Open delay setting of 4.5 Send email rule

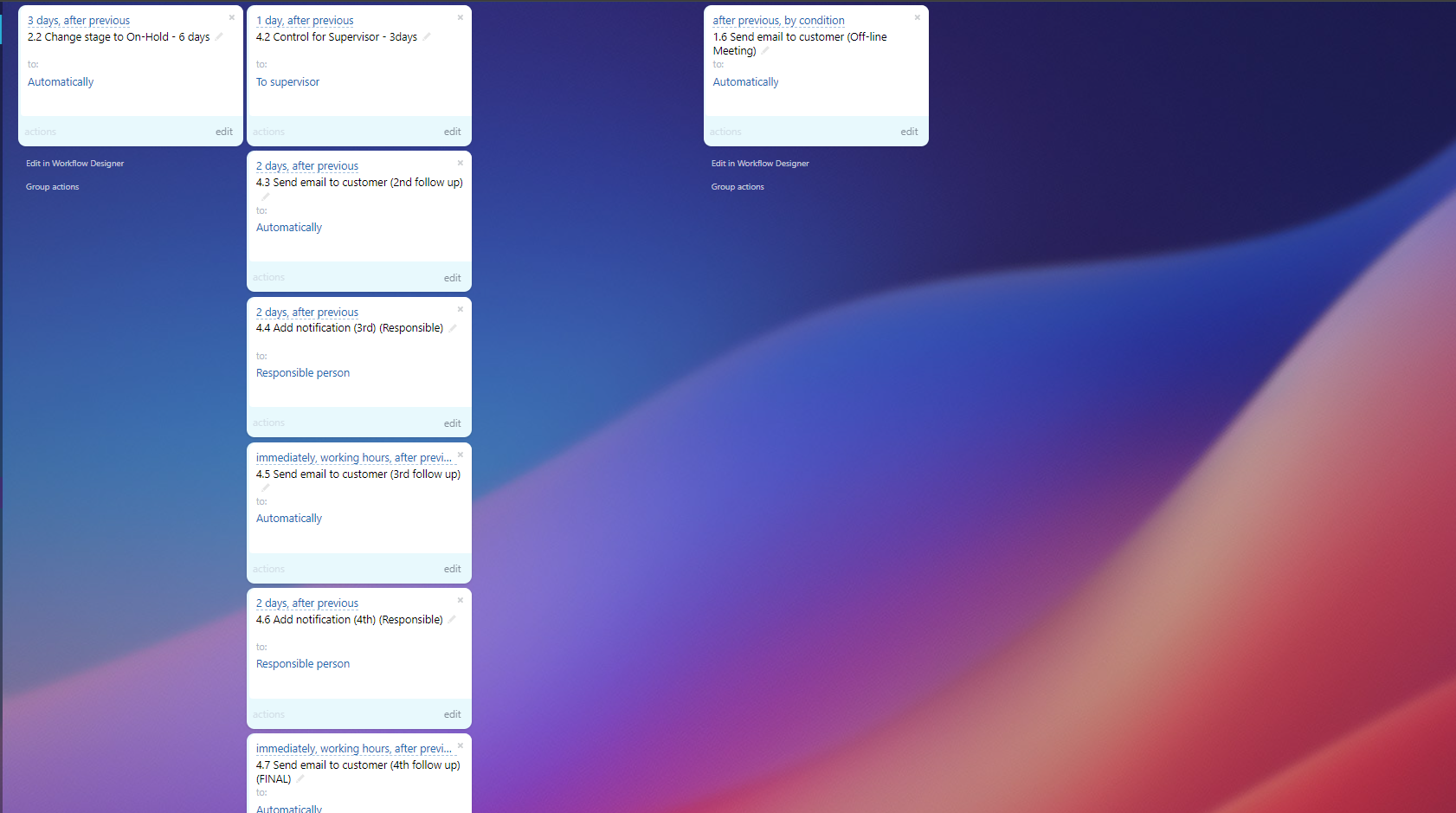(x=353, y=458)
